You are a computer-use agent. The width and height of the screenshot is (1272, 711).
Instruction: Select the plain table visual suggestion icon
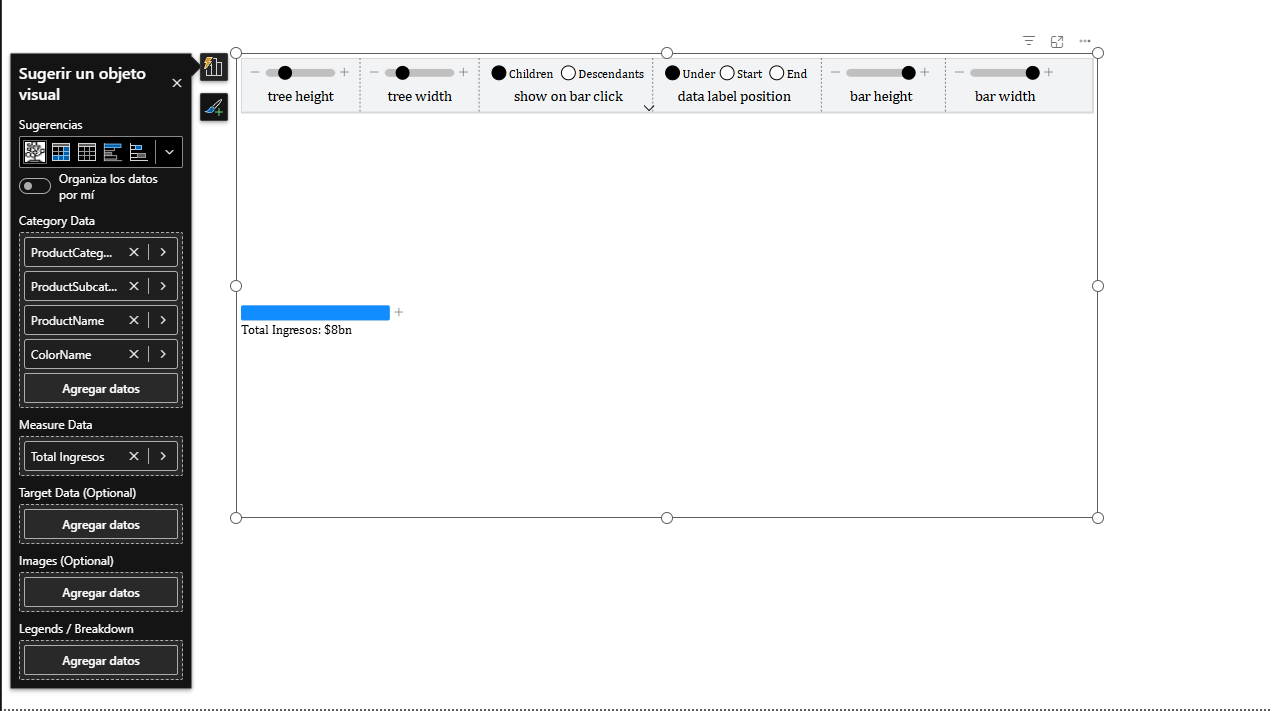pyautogui.click(x=87, y=152)
